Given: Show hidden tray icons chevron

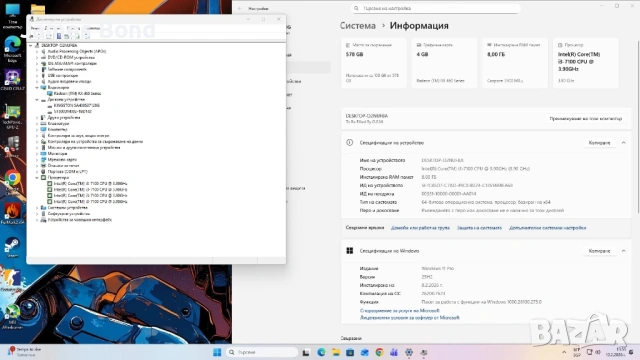Looking at the screenshot, I should coord(564,352).
